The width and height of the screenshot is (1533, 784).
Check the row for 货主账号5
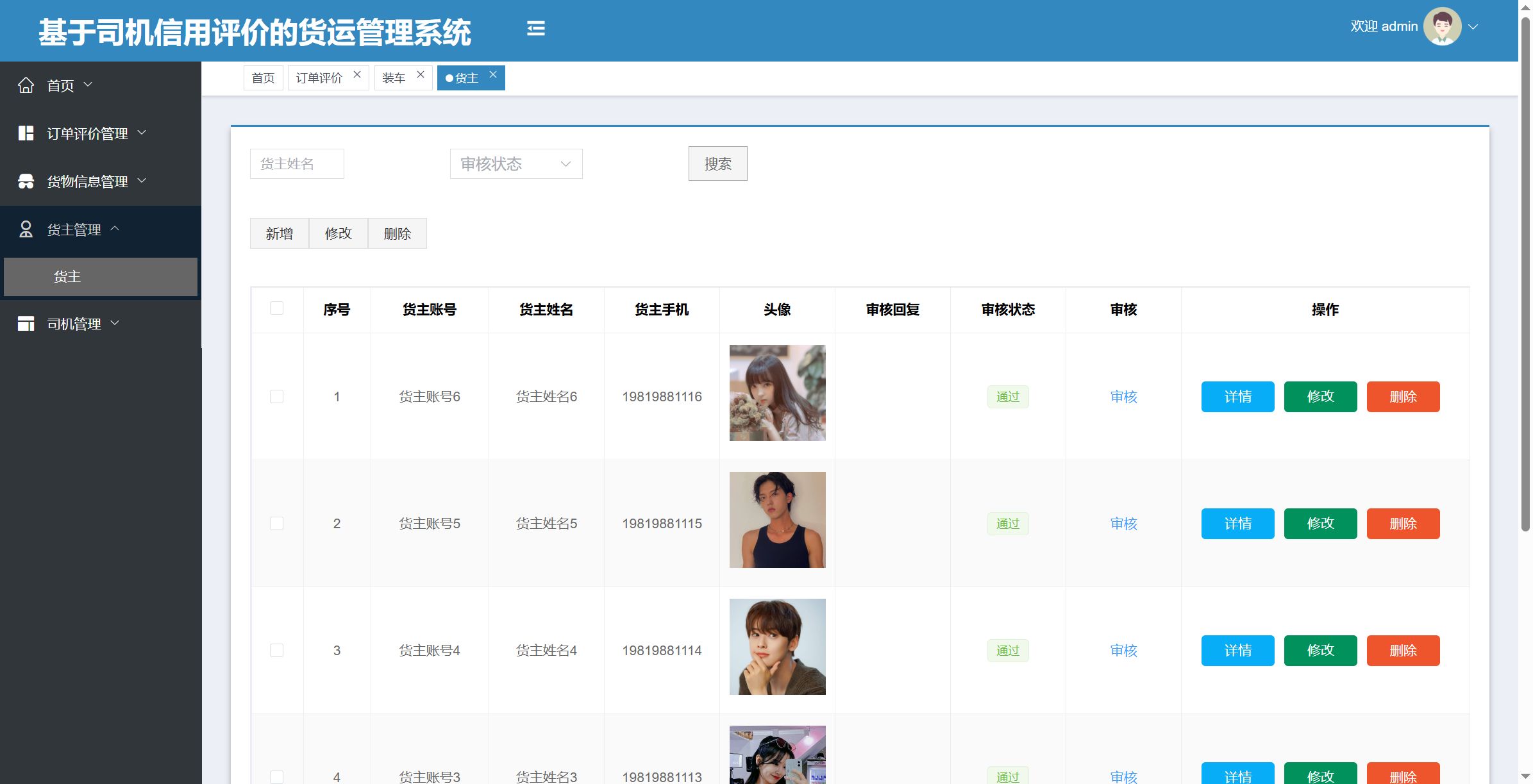276,523
